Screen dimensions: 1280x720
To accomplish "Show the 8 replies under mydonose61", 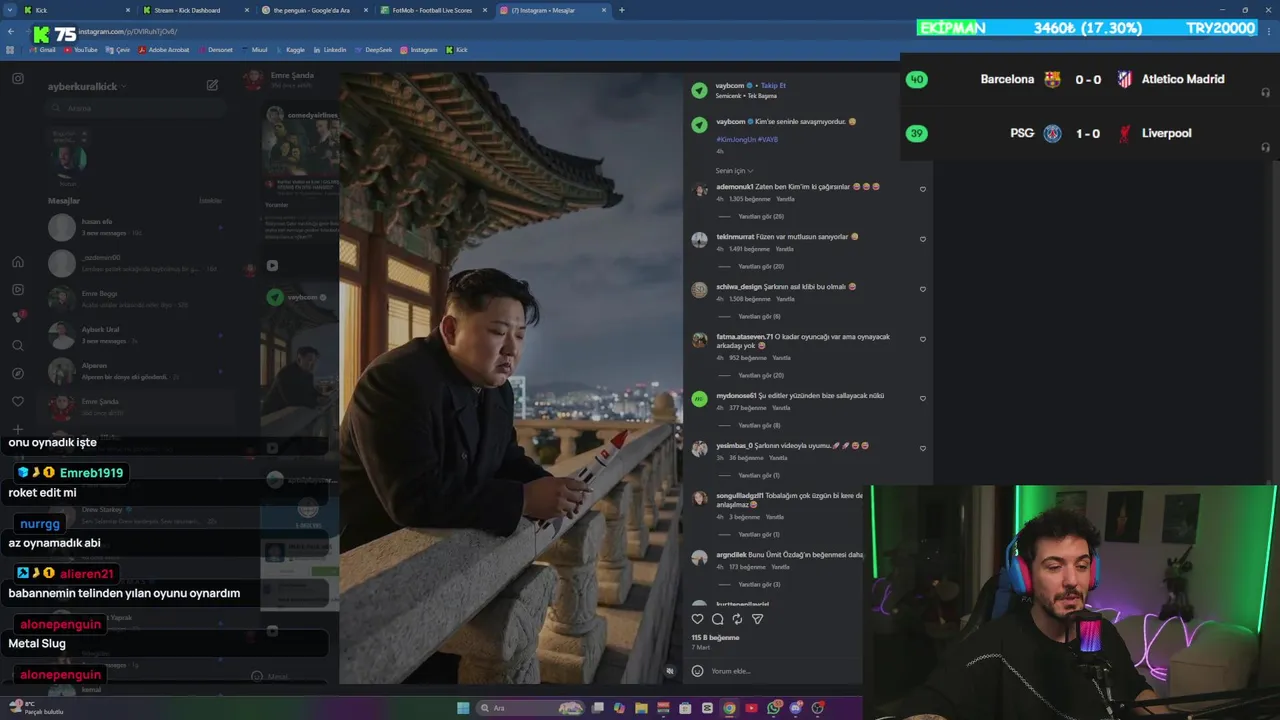I will 759,426.
